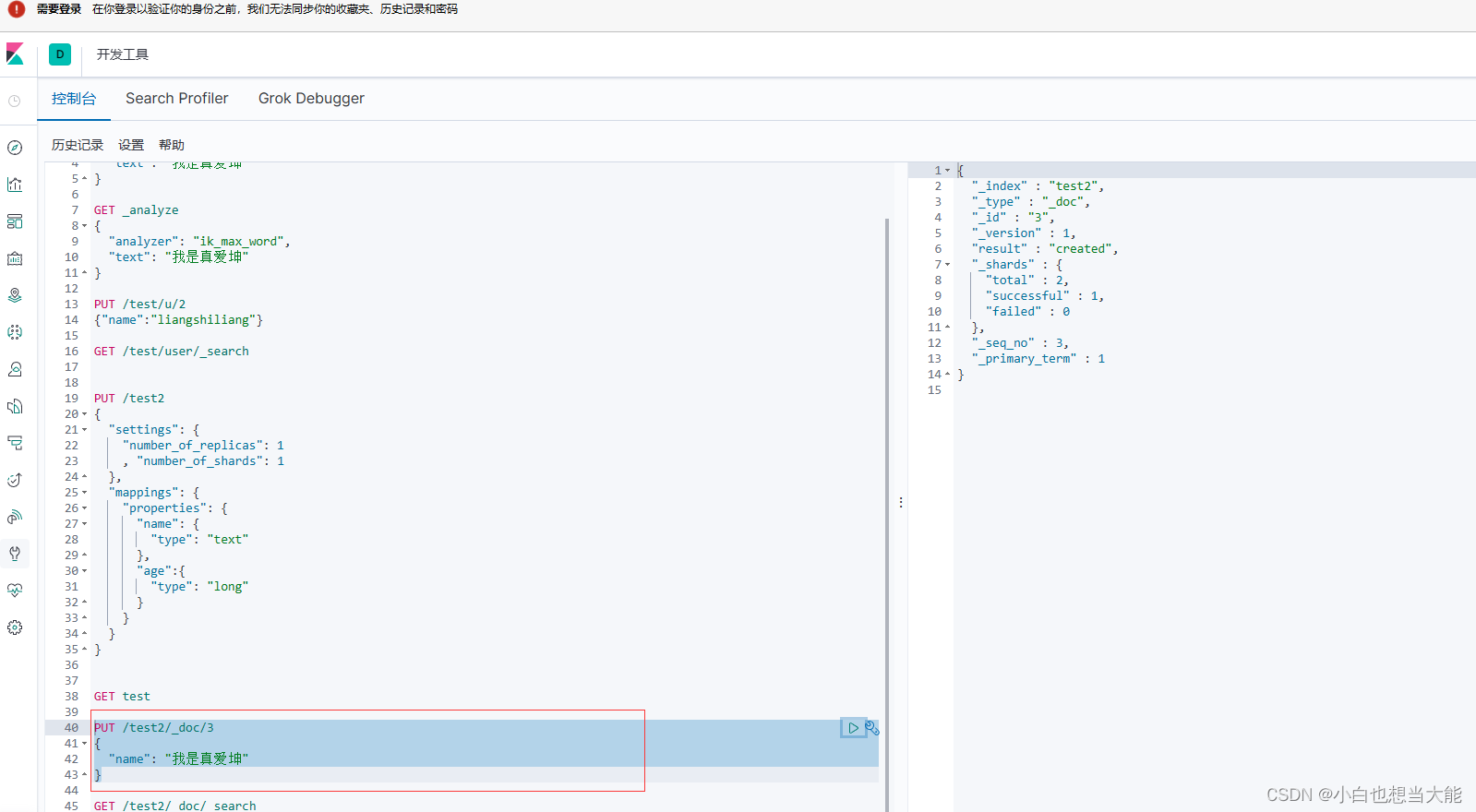Open Management gear icon in sidebar
The image size is (1476, 812).
(15, 627)
